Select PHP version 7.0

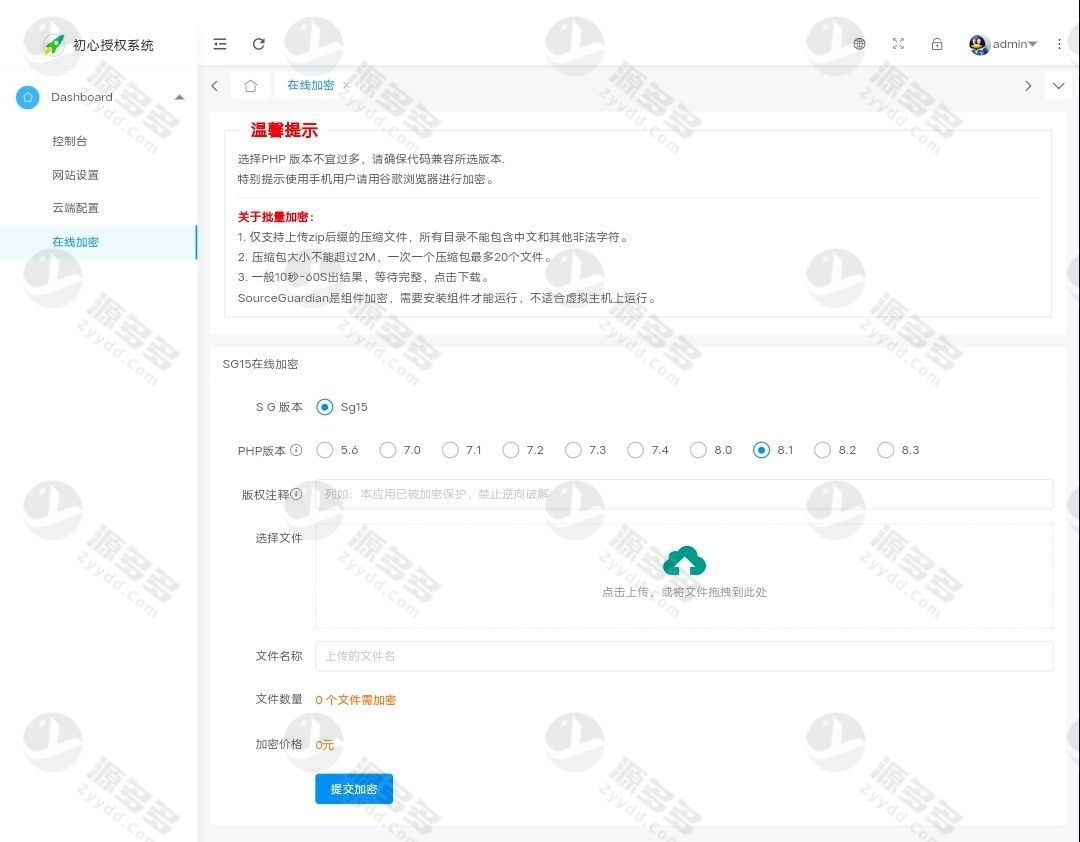(x=388, y=450)
